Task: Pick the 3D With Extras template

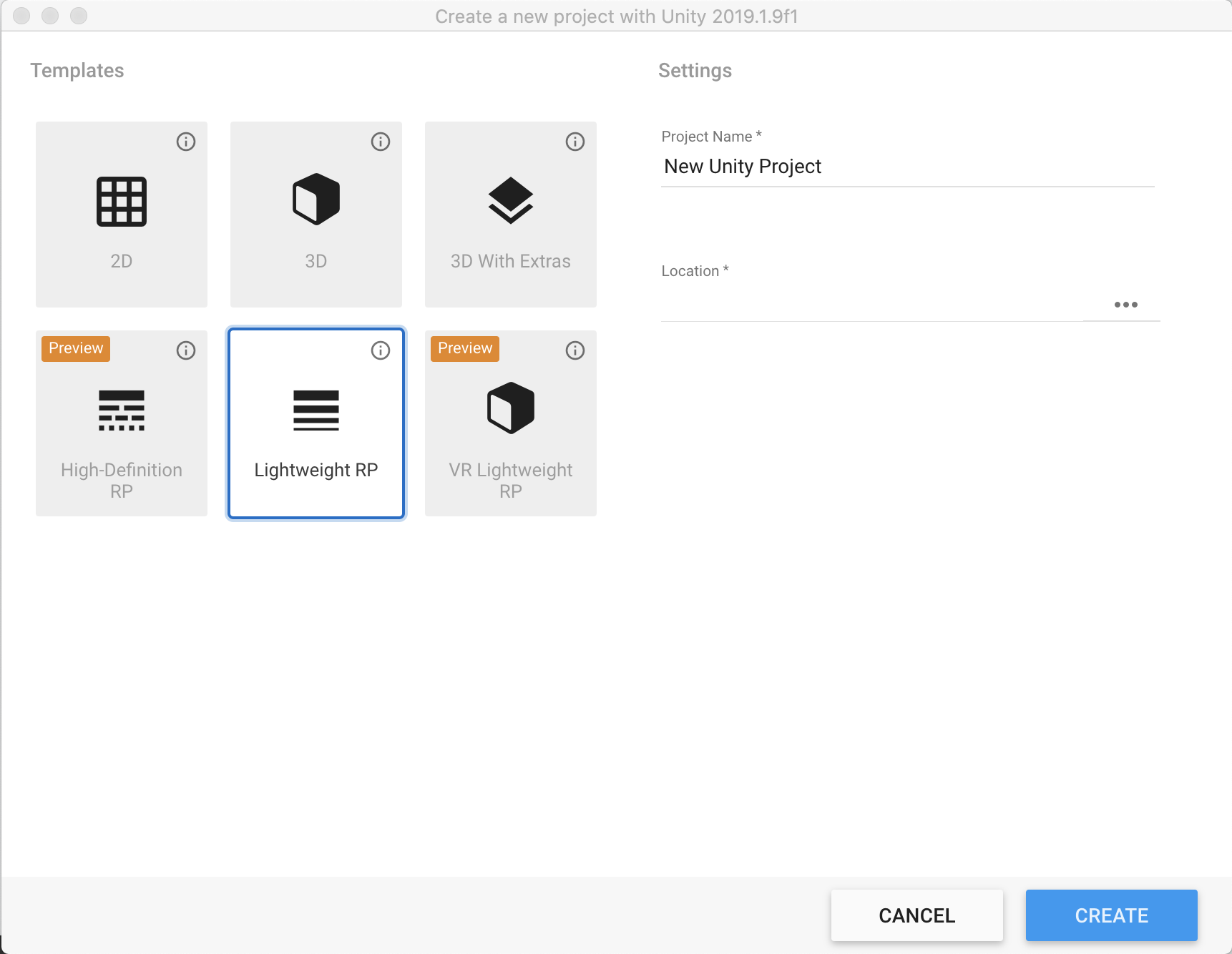Action: (511, 215)
